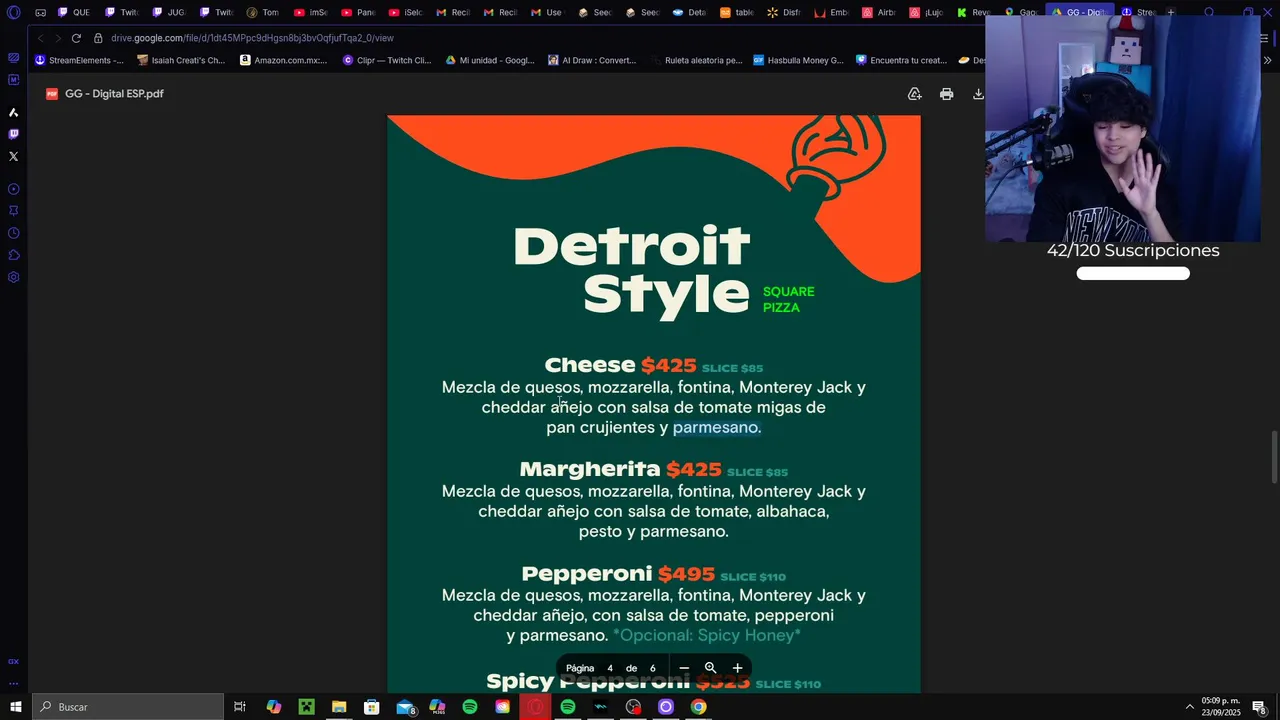Zoom out of the PDF page

coord(684,668)
